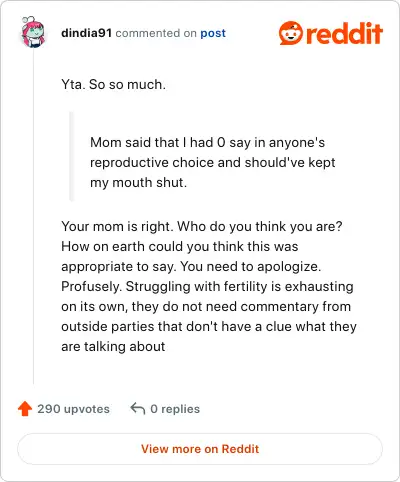
Task: Click the Reddit Snoo logo icon
Action: [x=291, y=33]
